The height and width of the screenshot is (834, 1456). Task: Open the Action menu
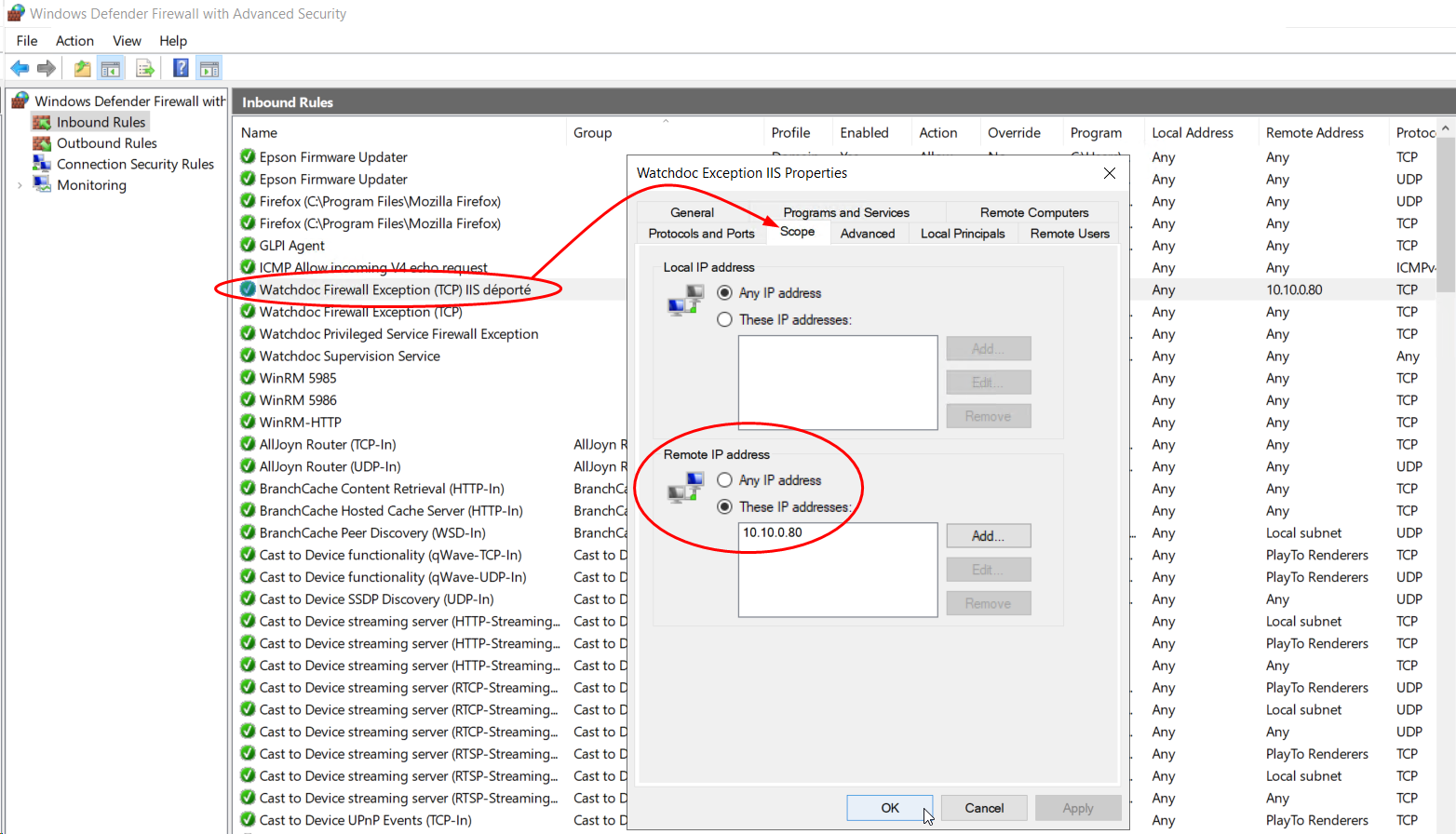tap(74, 41)
